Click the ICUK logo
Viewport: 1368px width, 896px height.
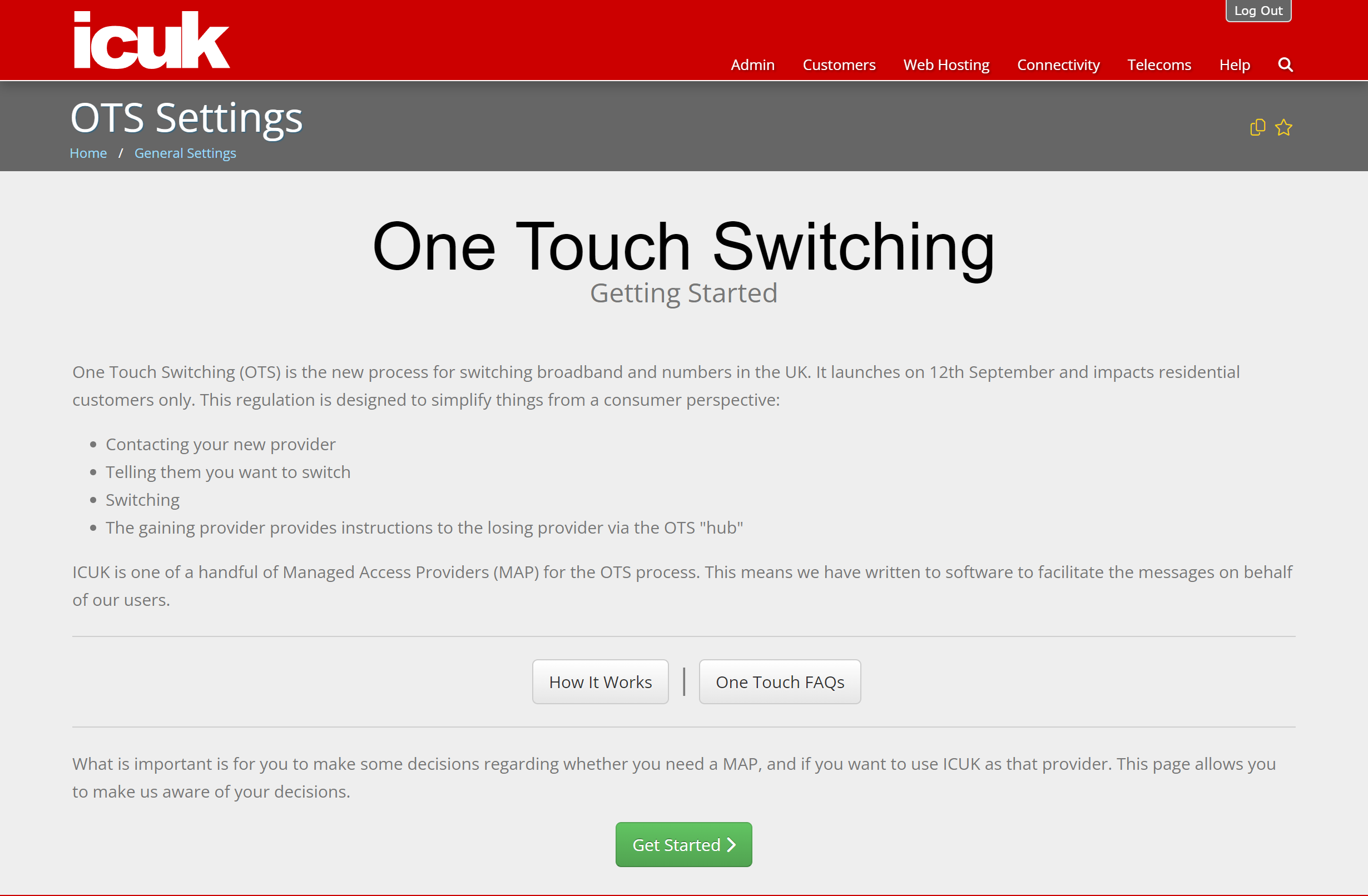152,39
